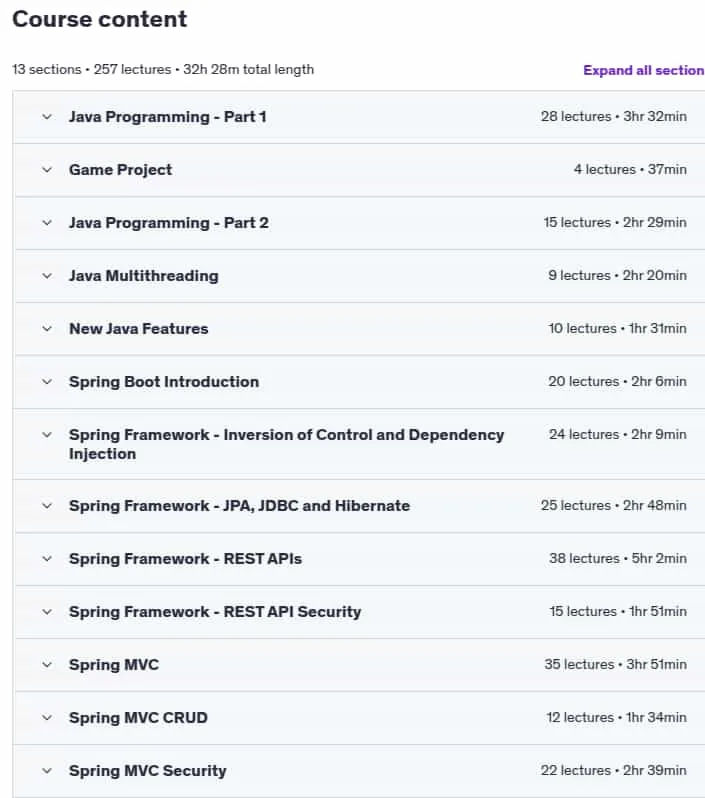Click the Game Project section title
705x798 pixels.
[121, 170]
